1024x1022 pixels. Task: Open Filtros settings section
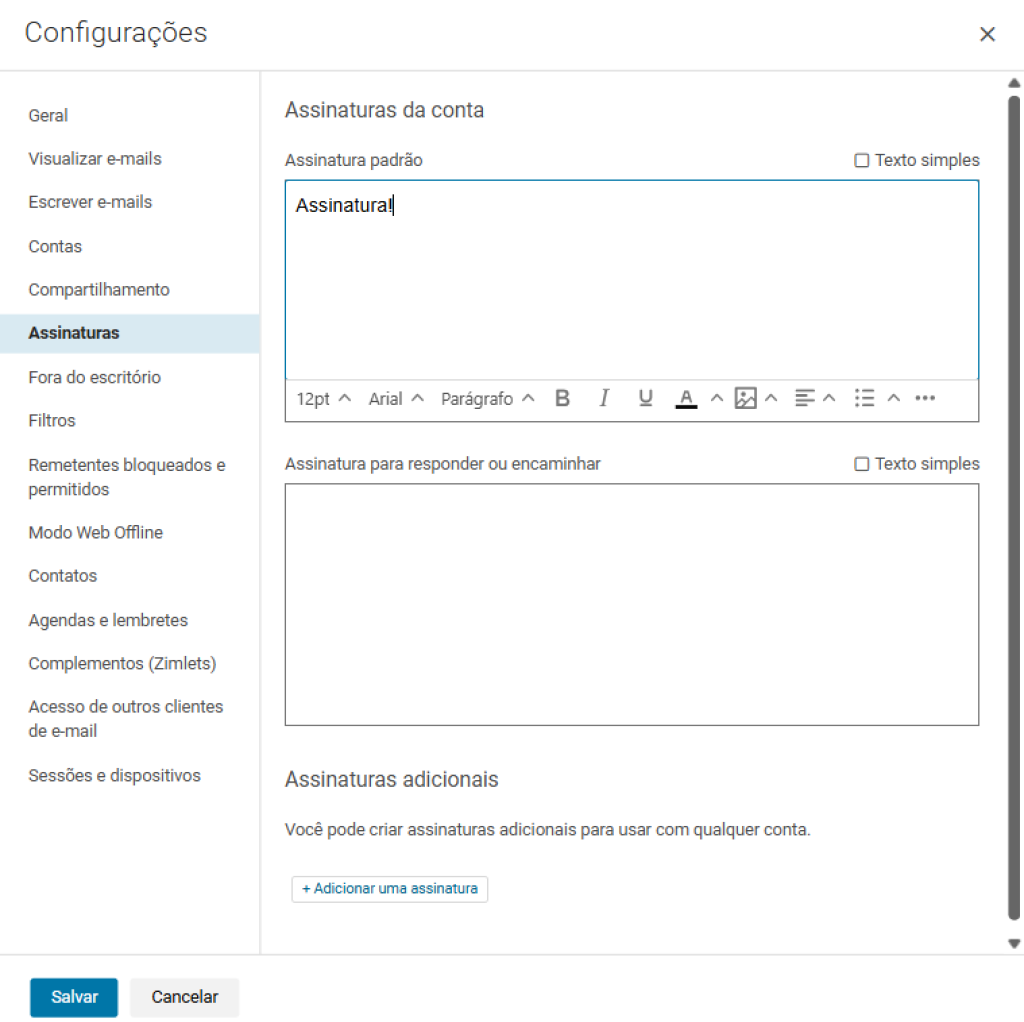[x=52, y=421]
